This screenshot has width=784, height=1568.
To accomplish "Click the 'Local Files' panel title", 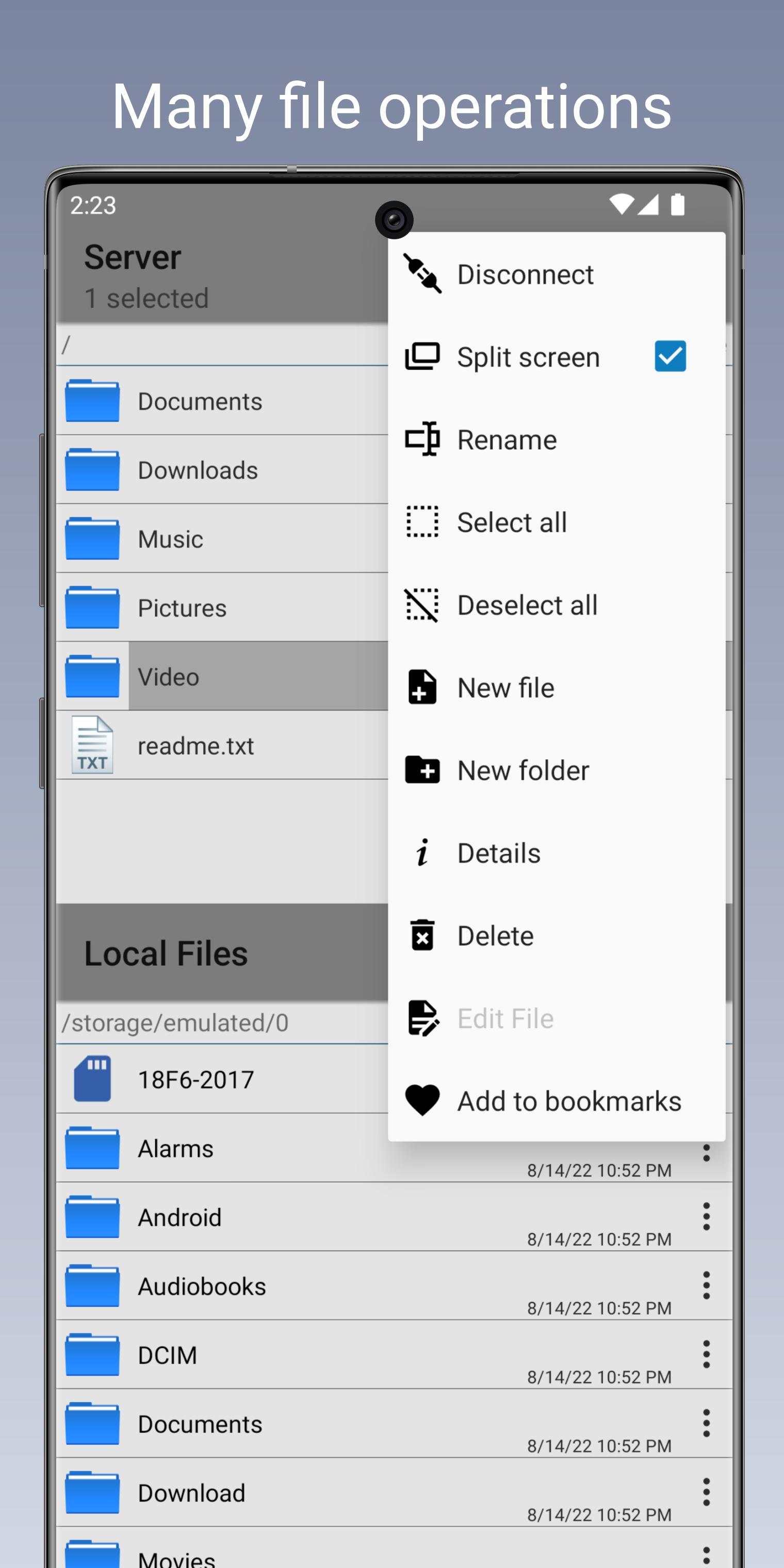I will (x=166, y=953).
